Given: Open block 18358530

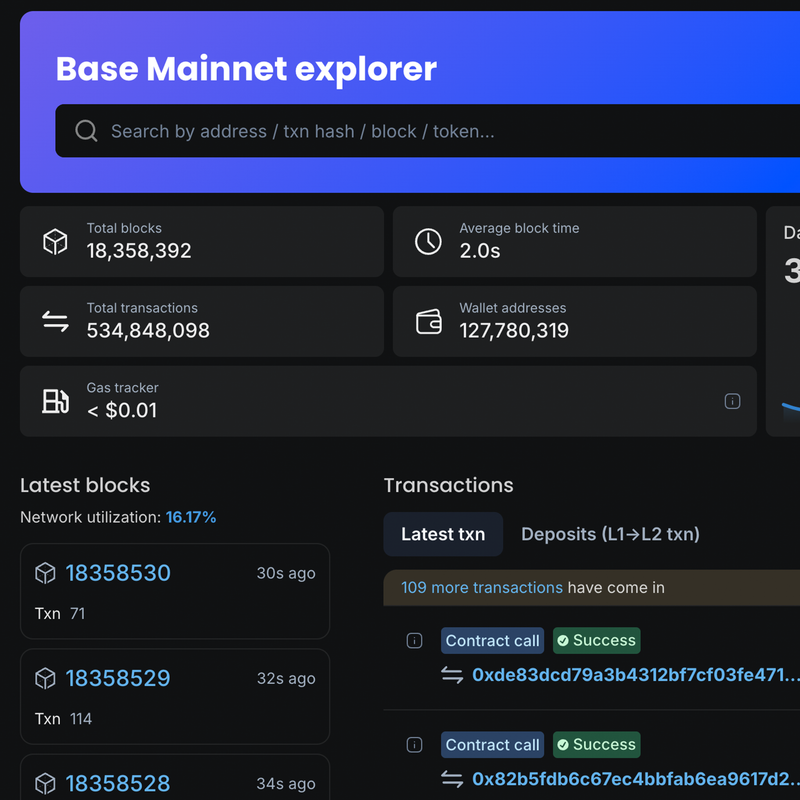Looking at the screenshot, I should [118, 573].
